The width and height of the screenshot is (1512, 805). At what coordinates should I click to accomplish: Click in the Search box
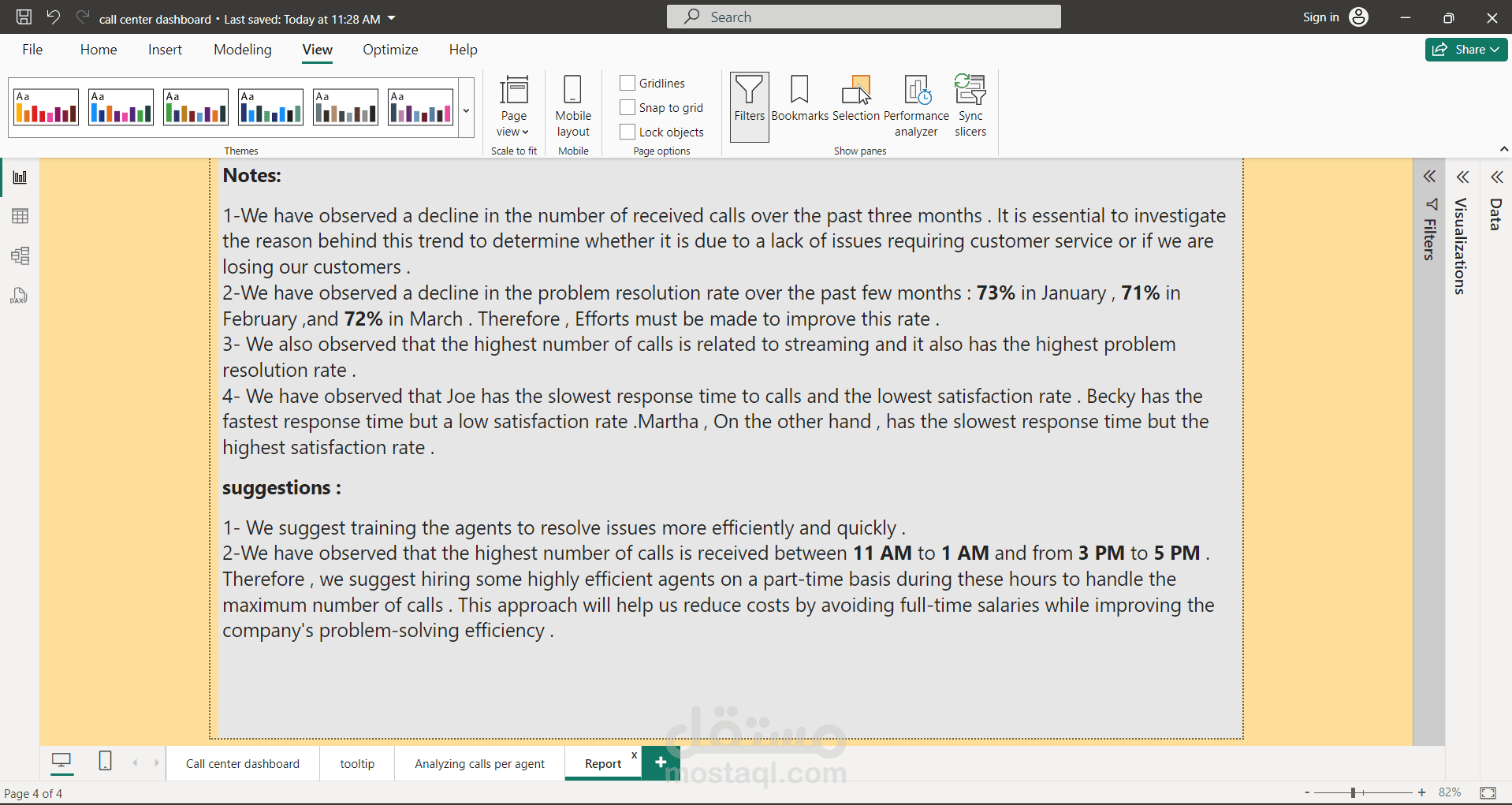click(863, 17)
